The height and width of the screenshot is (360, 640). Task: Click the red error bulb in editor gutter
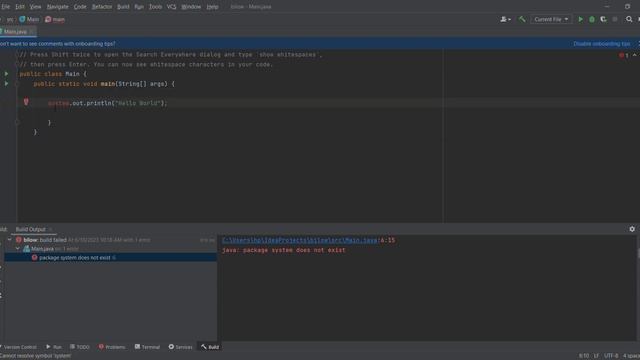tap(26, 102)
